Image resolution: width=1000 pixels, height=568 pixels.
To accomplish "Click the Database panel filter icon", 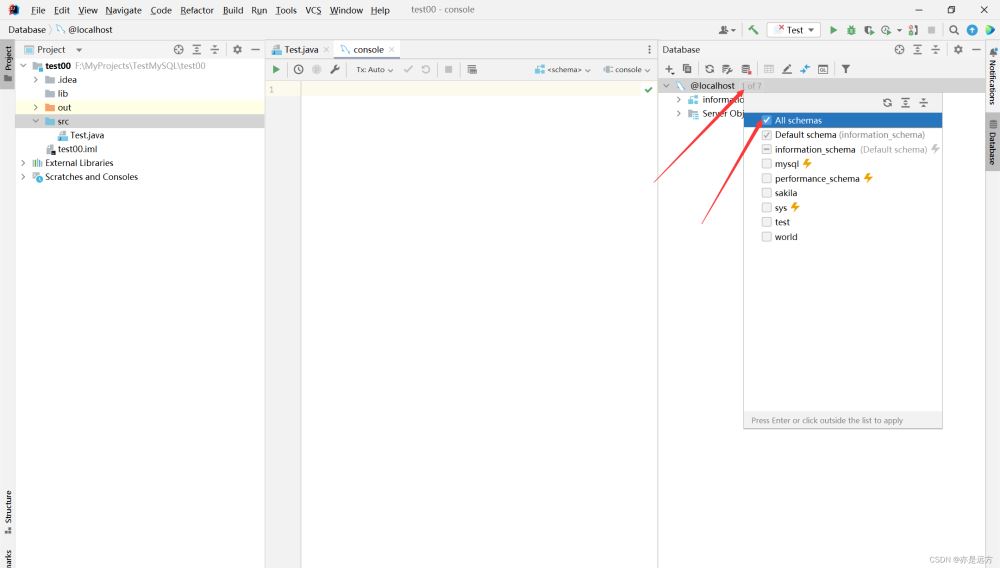I will 845,69.
